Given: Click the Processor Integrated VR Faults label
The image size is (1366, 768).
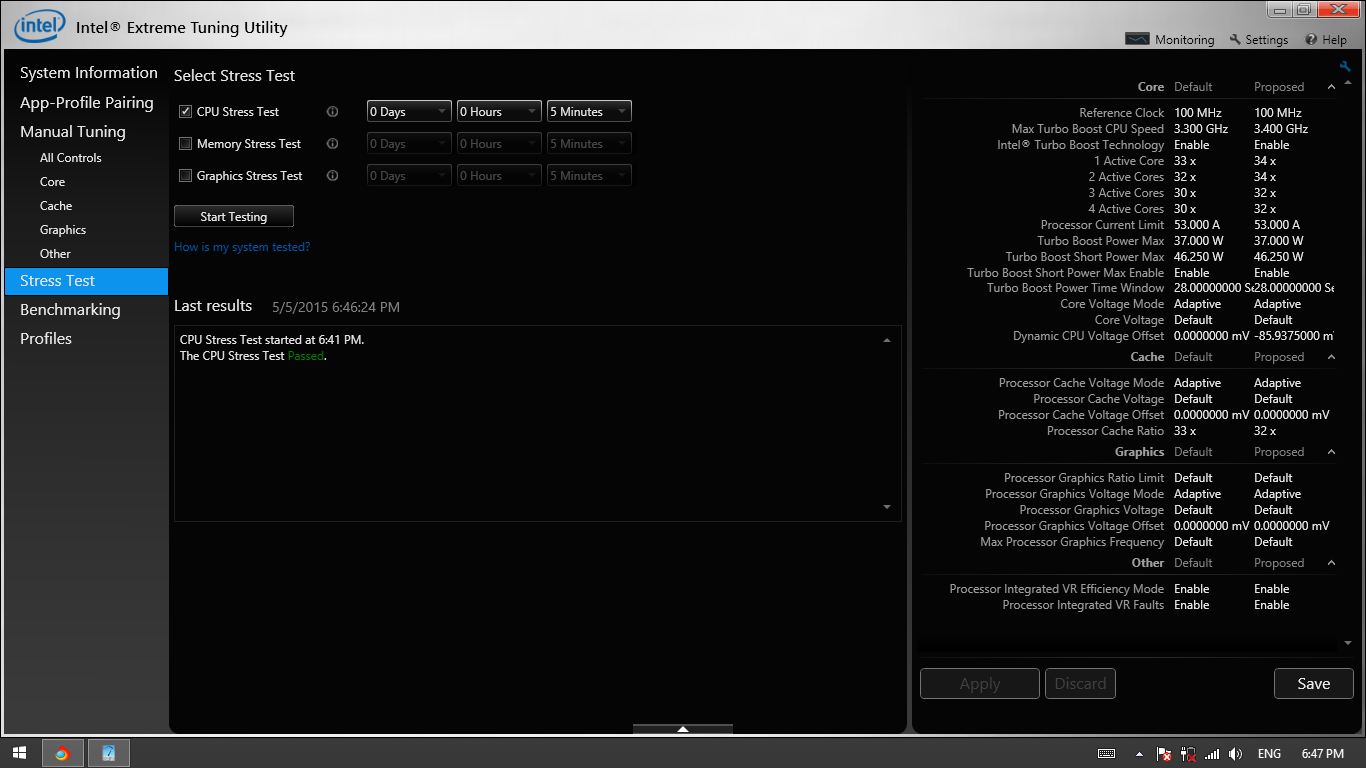Looking at the screenshot, I should [1083, 605].
